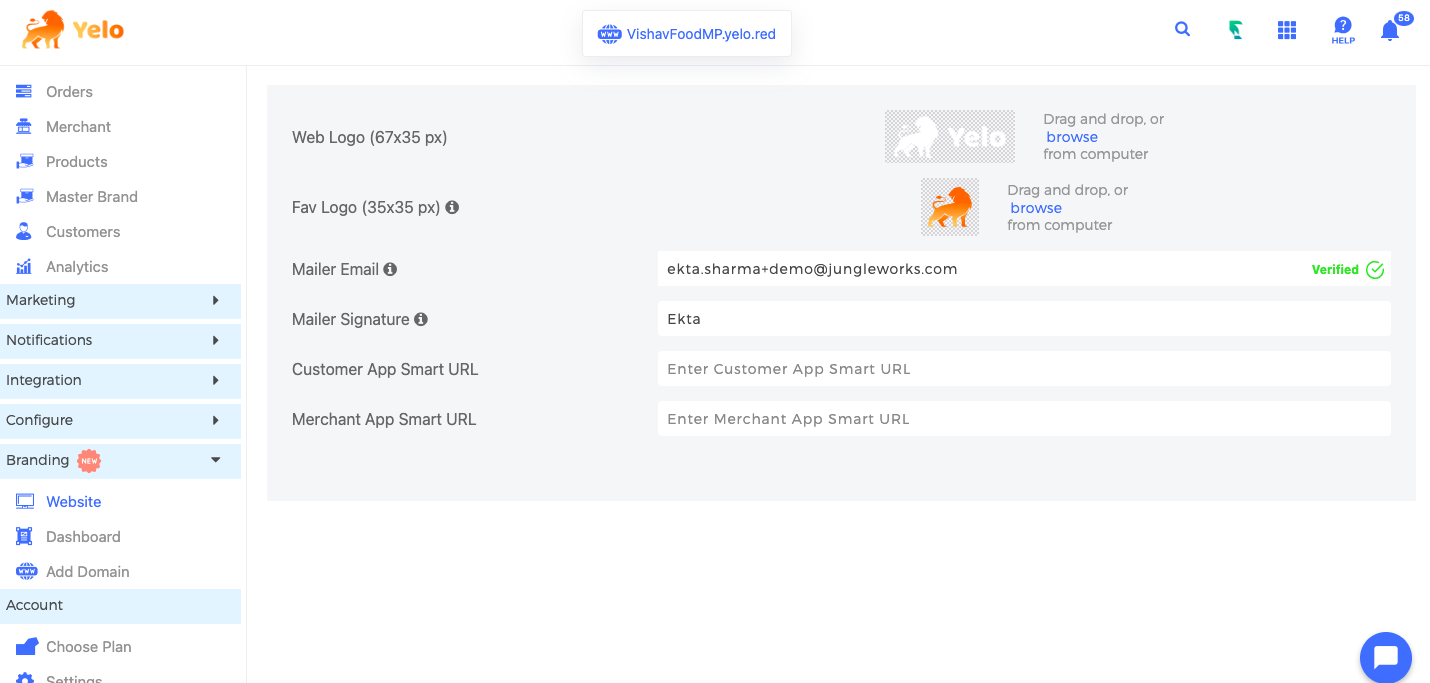Click the Products sidebar icon
Viewport: 1430px width, 683px height.
24,161
